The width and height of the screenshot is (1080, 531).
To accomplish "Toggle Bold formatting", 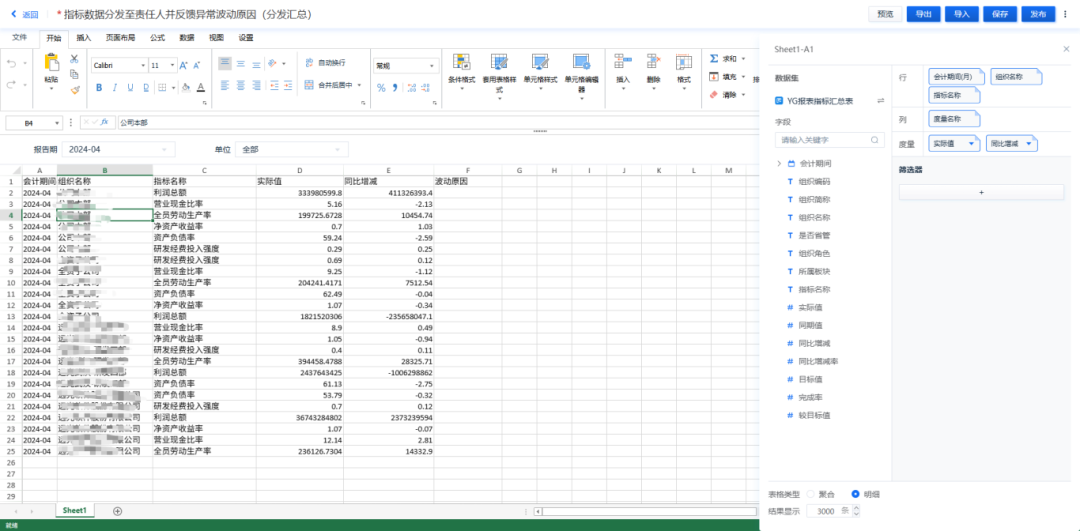I will pos(99,88).
